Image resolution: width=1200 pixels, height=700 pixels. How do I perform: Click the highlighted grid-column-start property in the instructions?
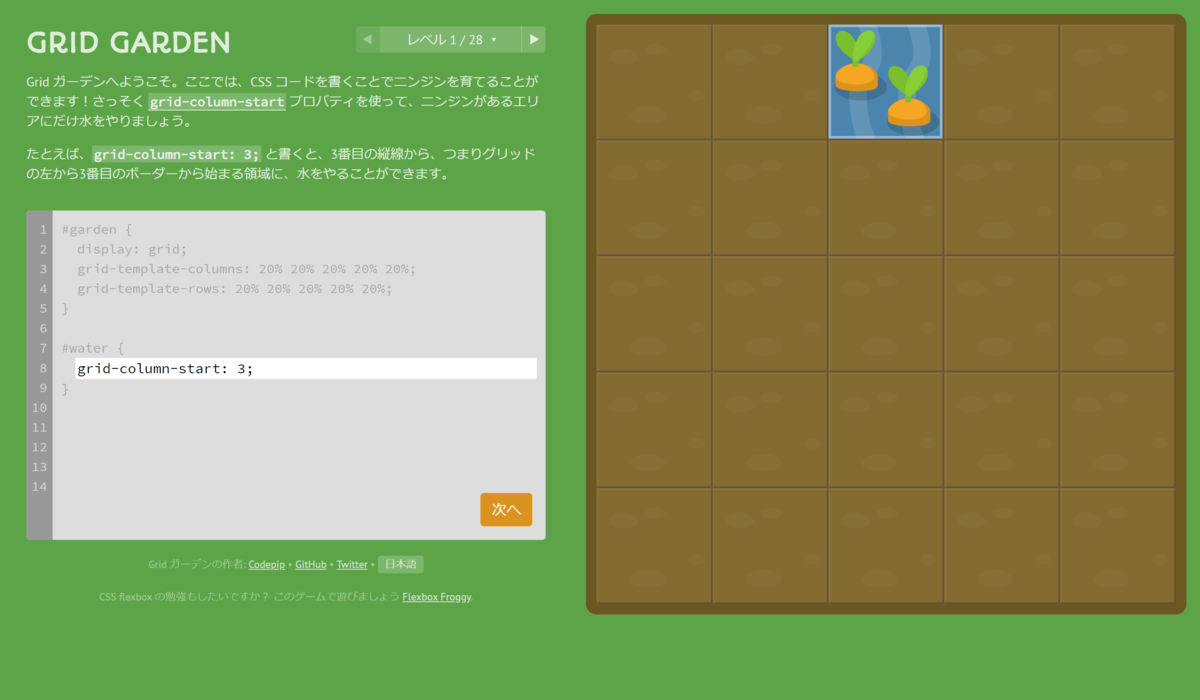(x=217, y=102)
